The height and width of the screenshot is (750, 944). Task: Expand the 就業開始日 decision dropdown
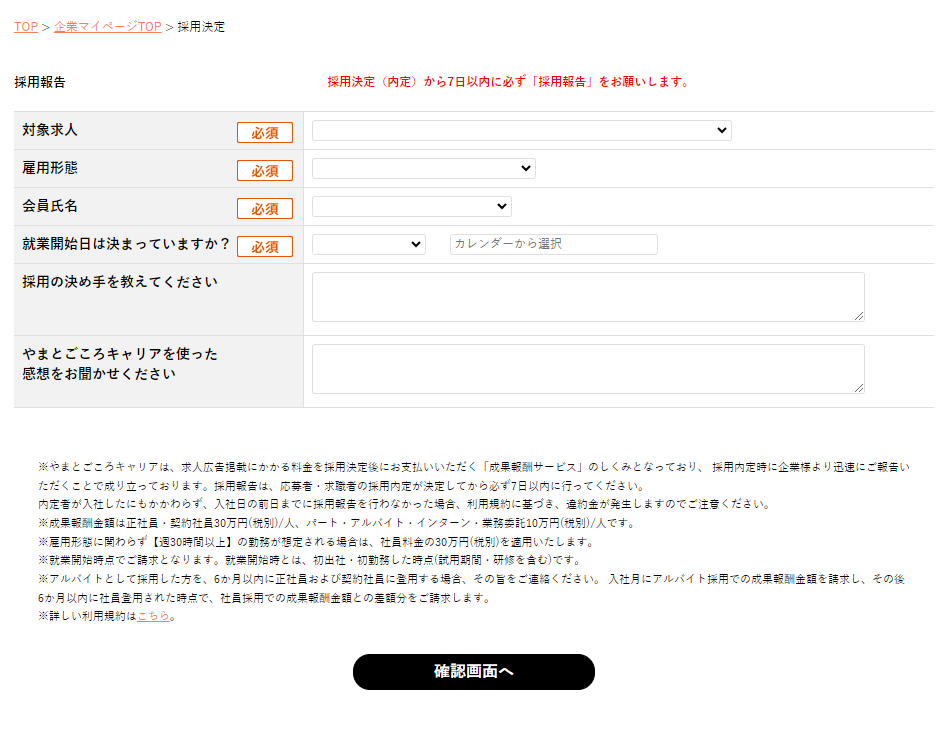(368, 245)
